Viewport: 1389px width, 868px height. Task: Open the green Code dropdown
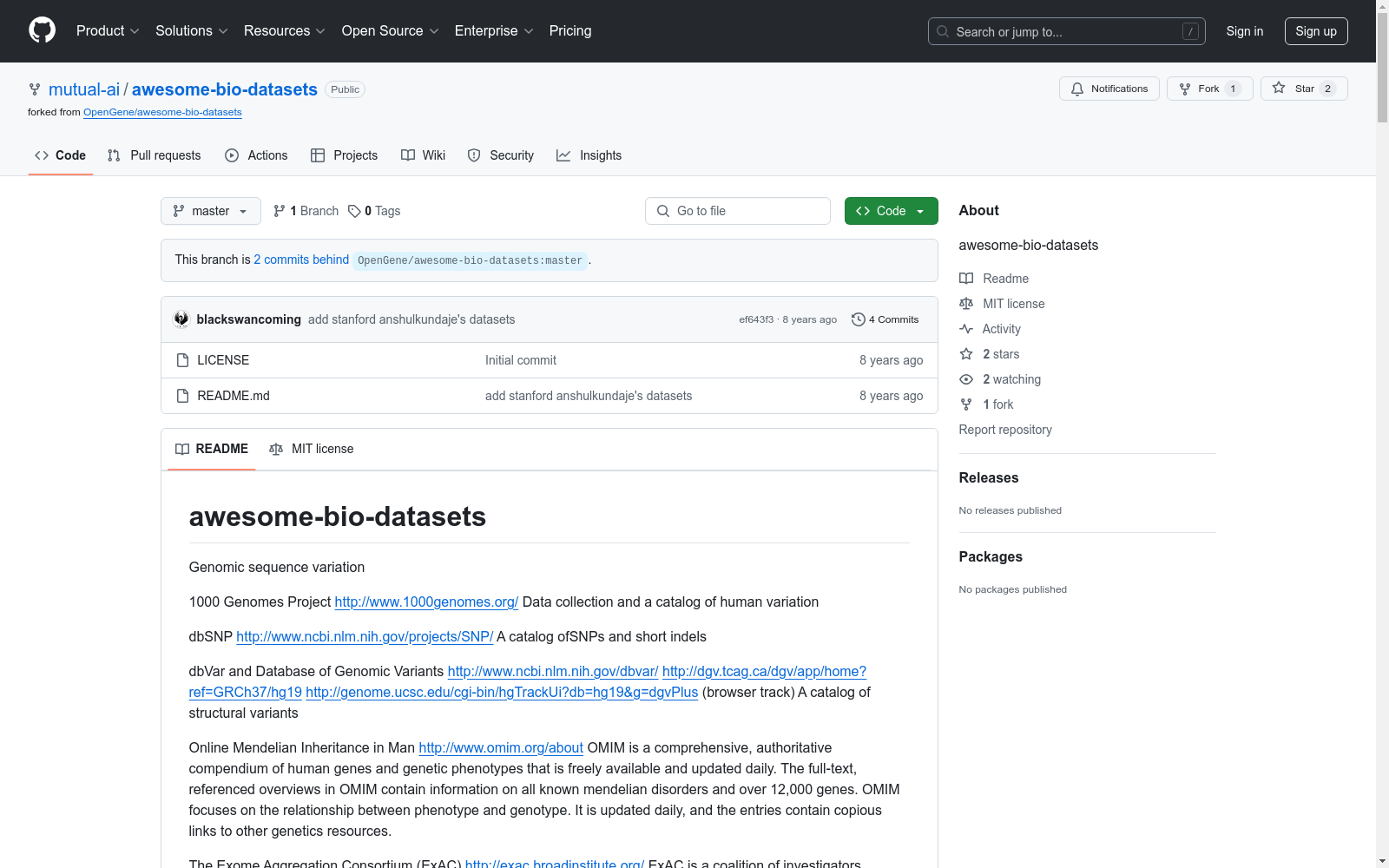[x=892, y=211]
